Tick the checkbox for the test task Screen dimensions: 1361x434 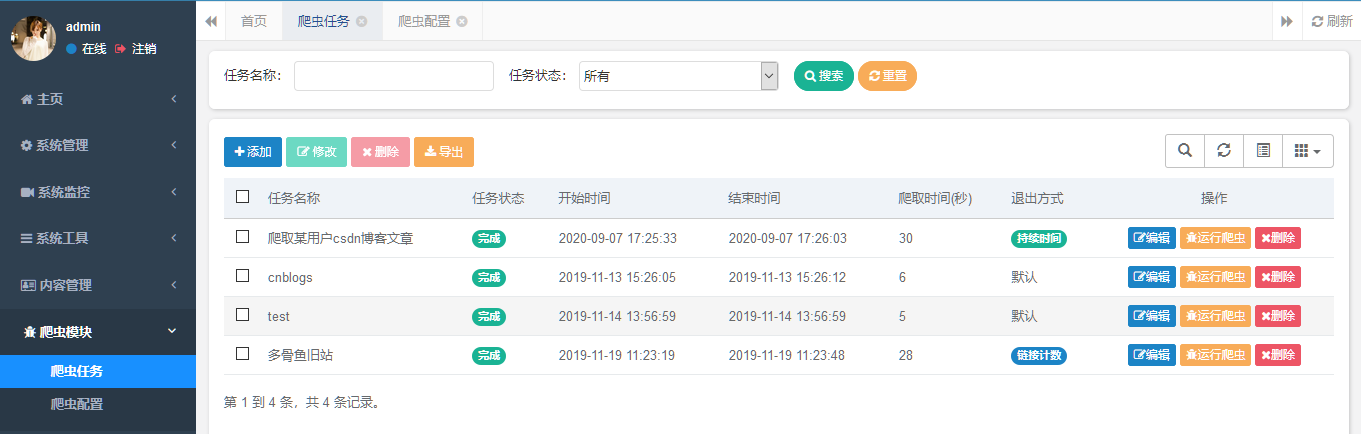[242, 314]
